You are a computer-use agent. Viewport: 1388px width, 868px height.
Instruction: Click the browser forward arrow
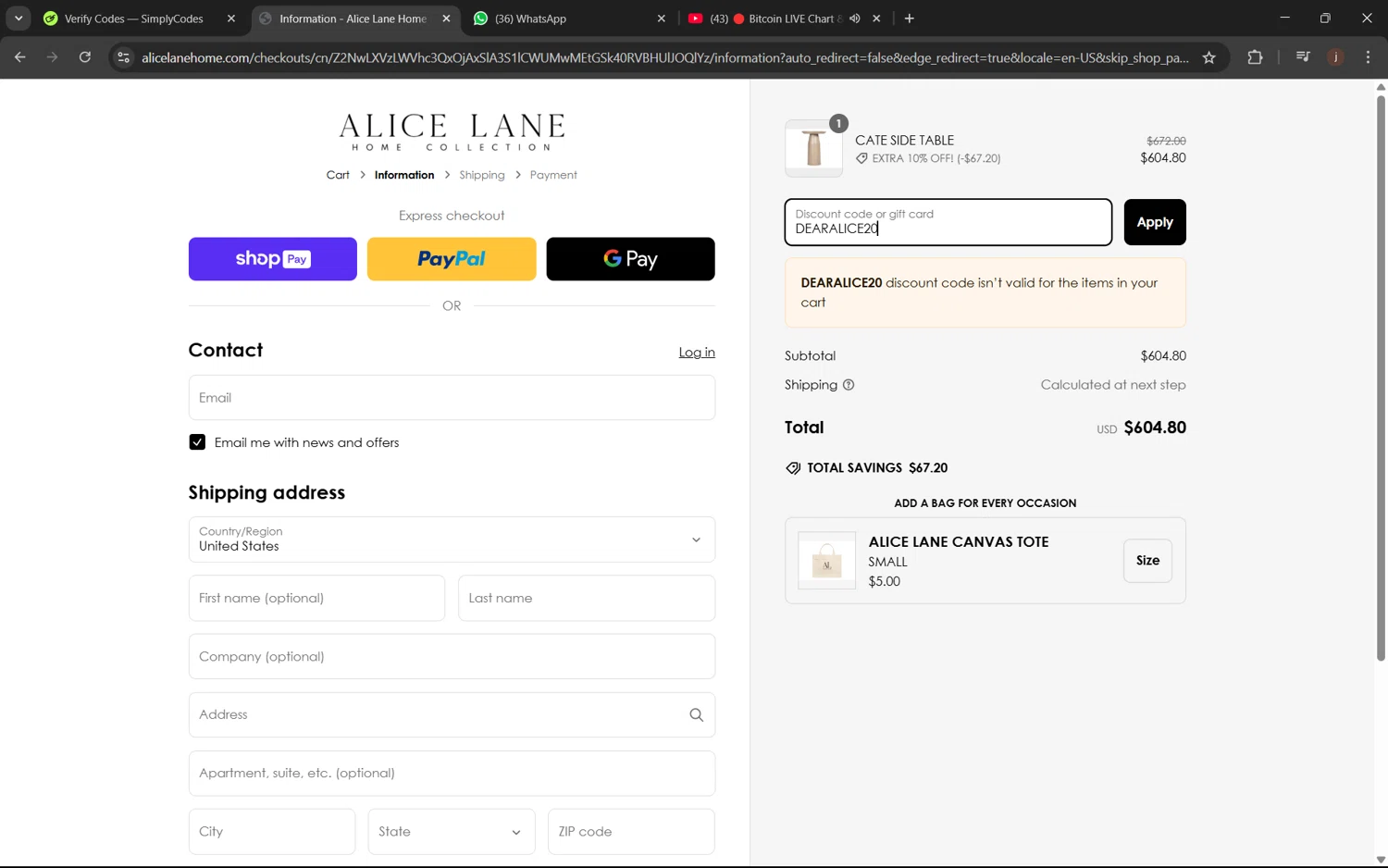click(52, 57)
